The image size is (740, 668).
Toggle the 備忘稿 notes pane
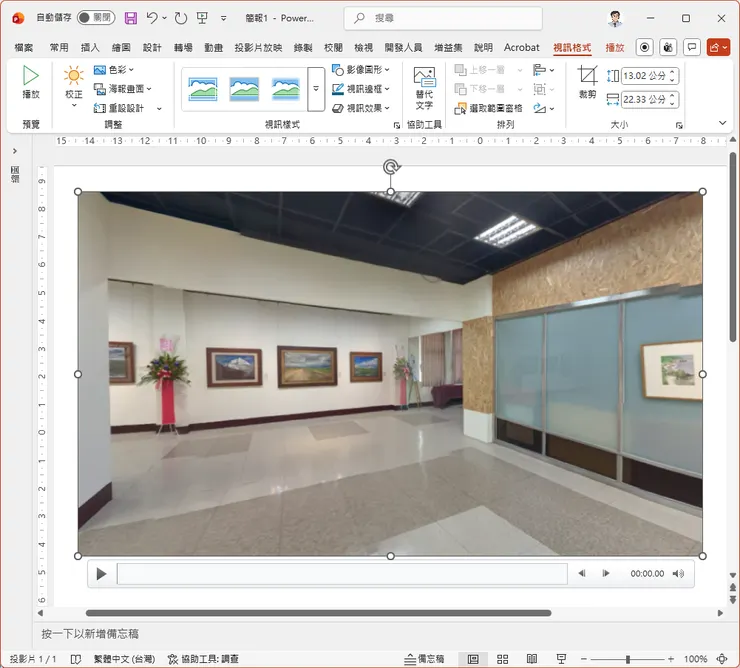(424, 659)
